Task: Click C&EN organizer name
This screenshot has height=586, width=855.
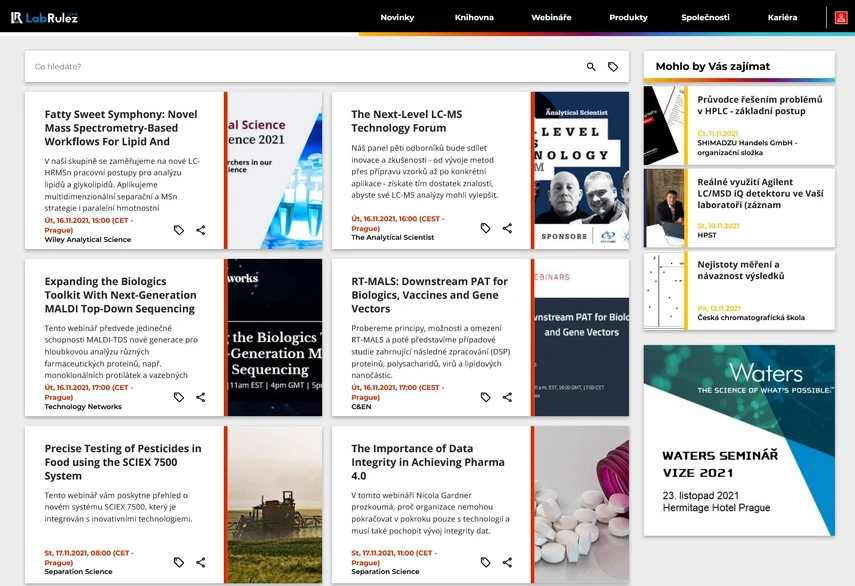Action: [x=361, y=406]
